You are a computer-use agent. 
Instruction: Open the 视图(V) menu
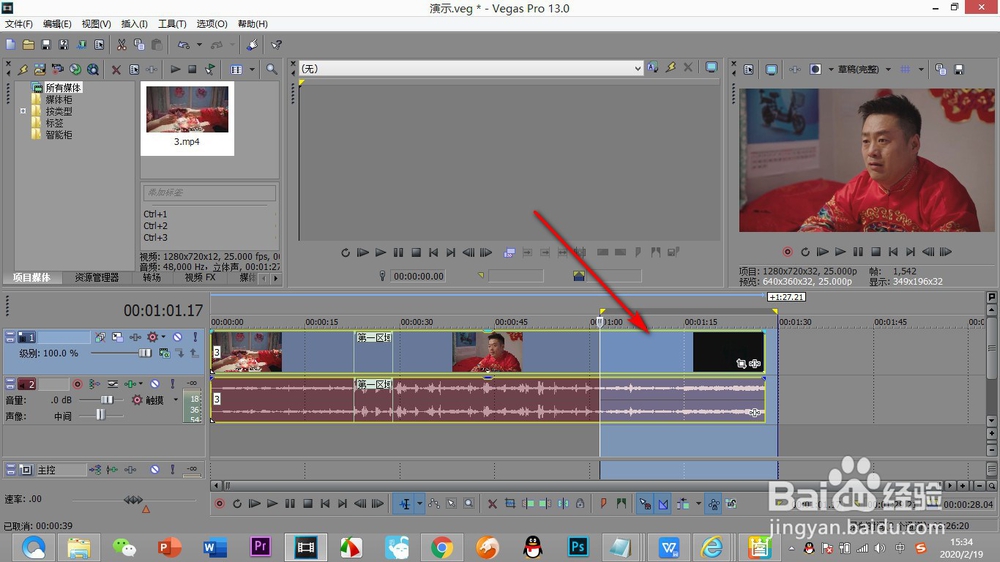point(96,24)
